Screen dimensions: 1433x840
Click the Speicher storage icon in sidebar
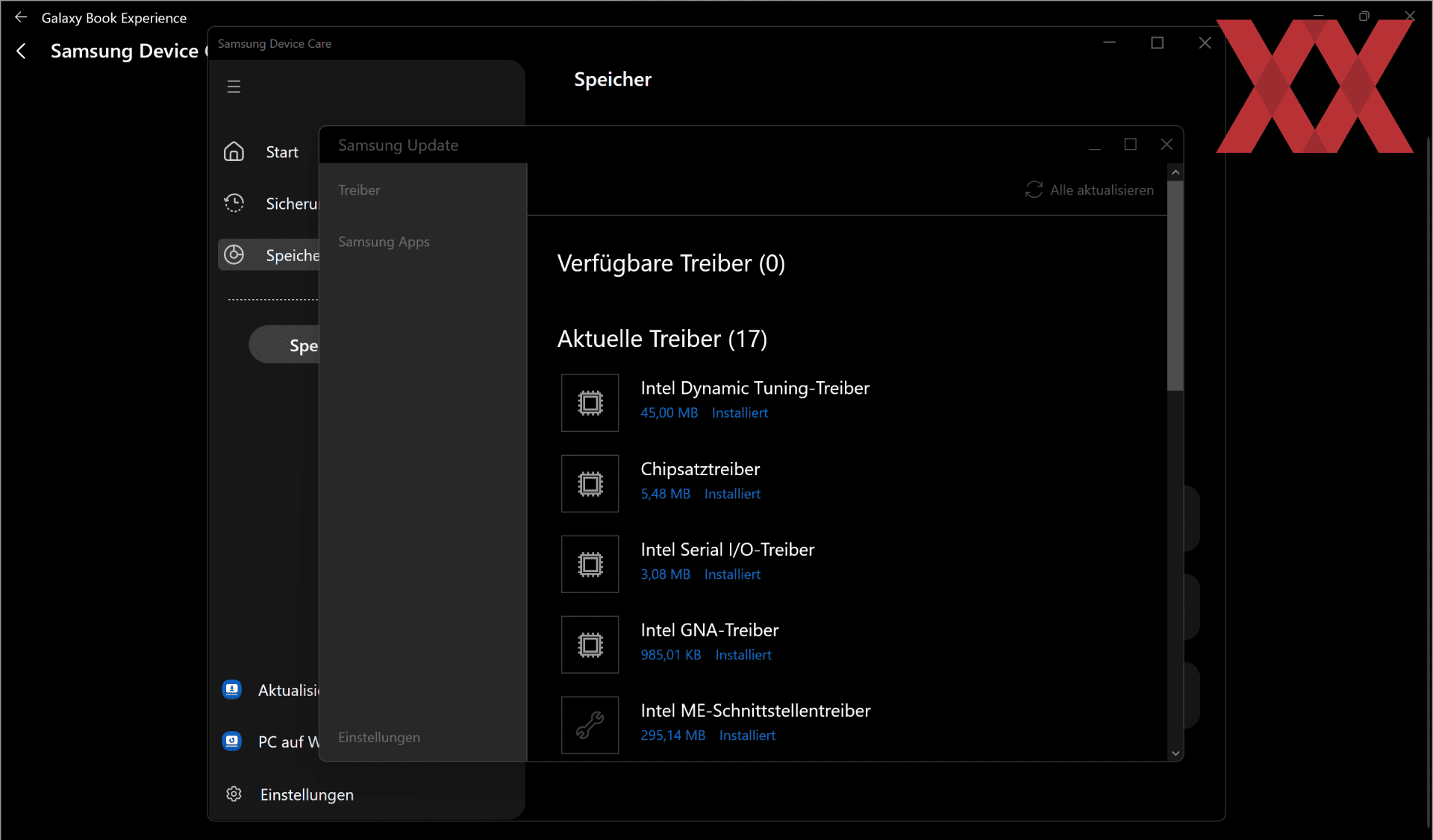pyautogui.click(x=234, y=255)
